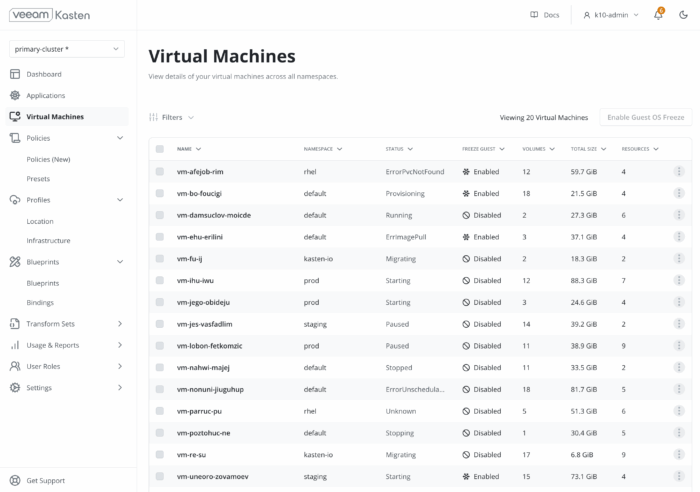Open kebab menu for vm-parruc-pu row
This screenshot has height=492, width=700.
(x=679, y=411)
